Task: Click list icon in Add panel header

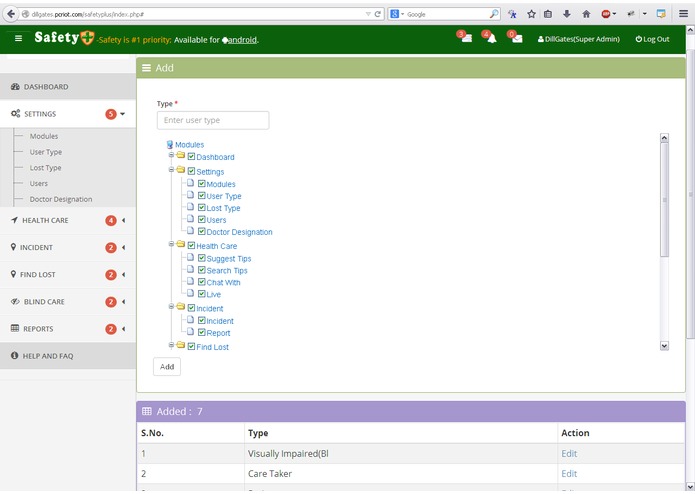Action: coord(146,68)
